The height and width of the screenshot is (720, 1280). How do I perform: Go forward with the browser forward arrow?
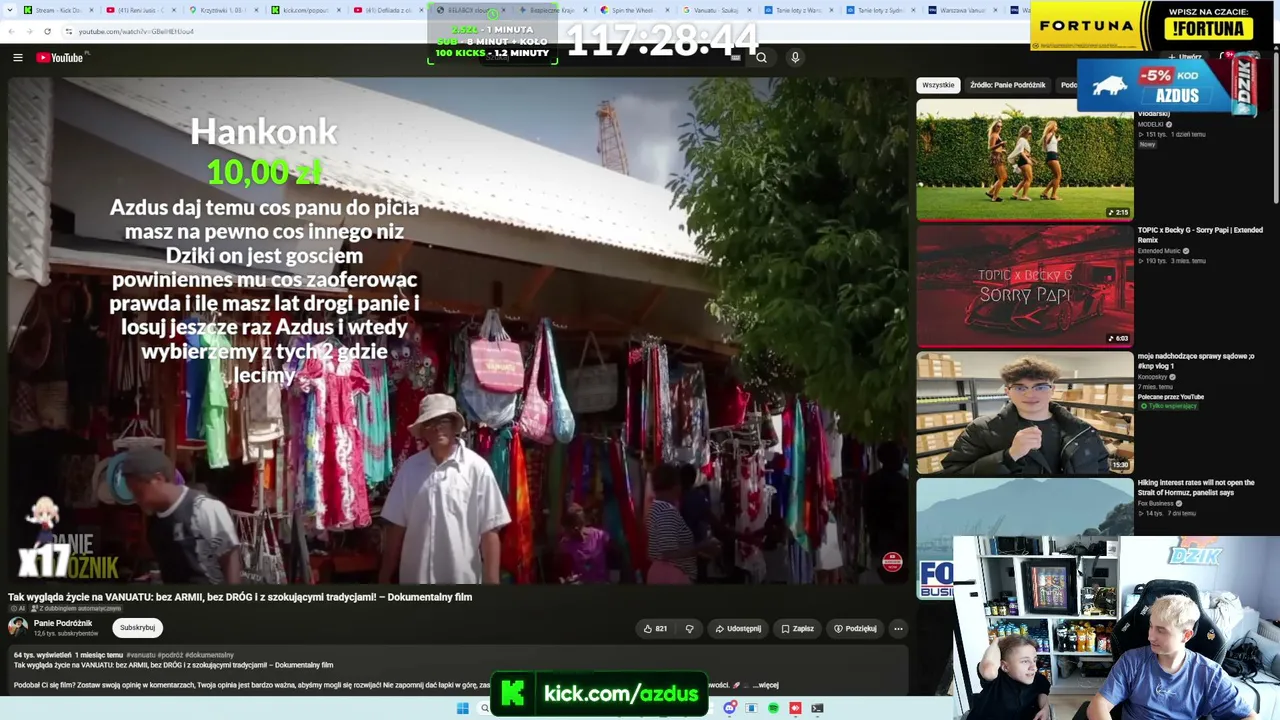(29, 31)
